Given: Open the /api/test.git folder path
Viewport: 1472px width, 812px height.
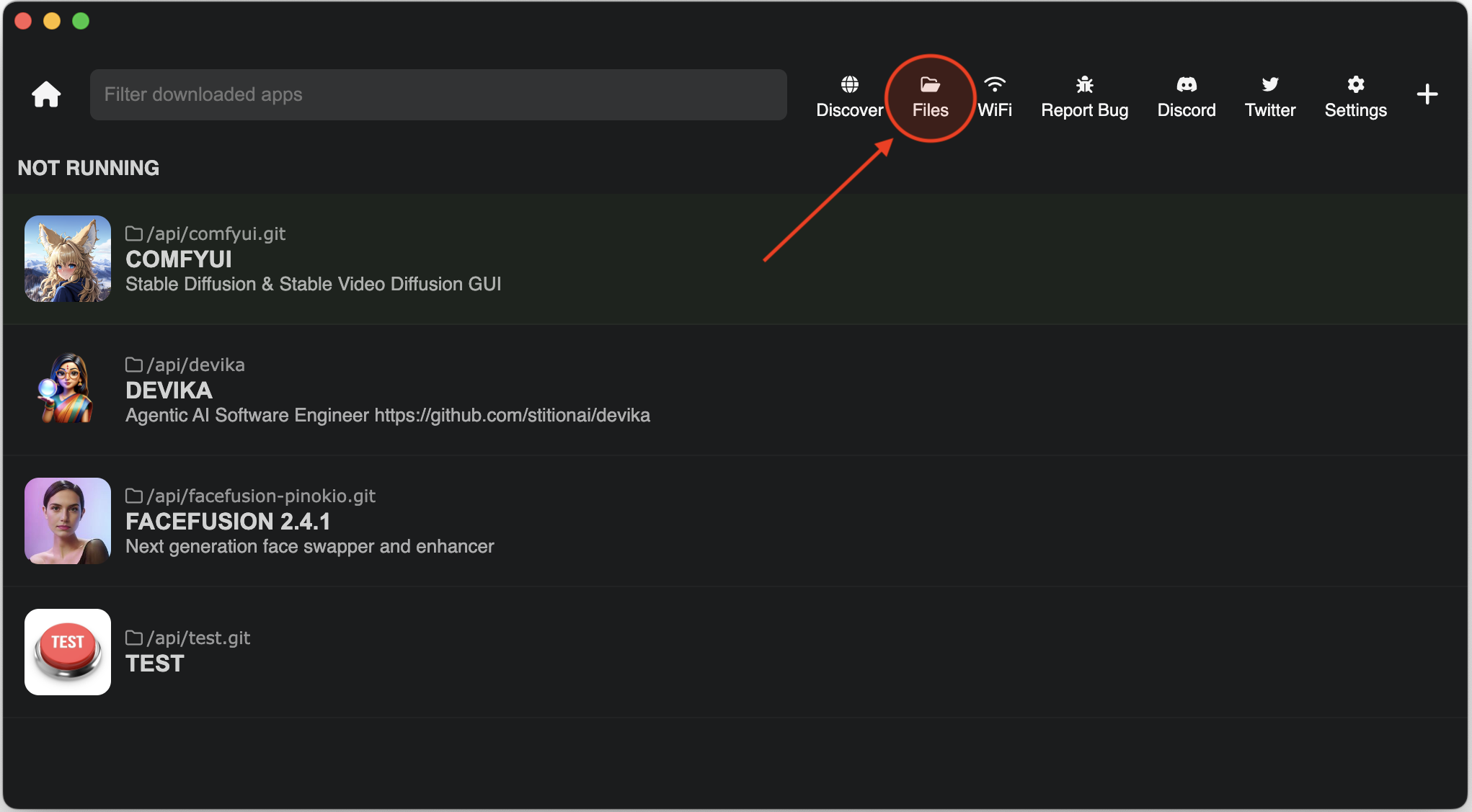Looking at the screenshot, I should 189,638.
